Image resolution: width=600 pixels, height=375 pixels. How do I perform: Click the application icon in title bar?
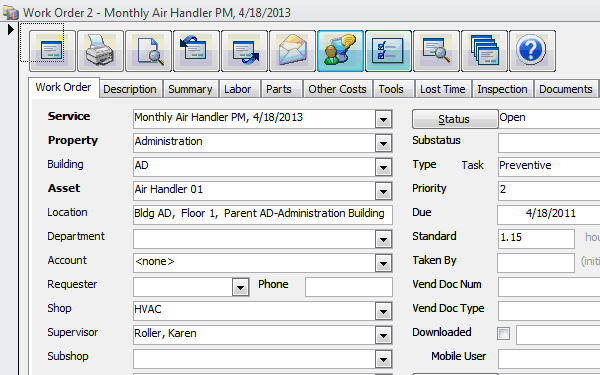[11, 12]
